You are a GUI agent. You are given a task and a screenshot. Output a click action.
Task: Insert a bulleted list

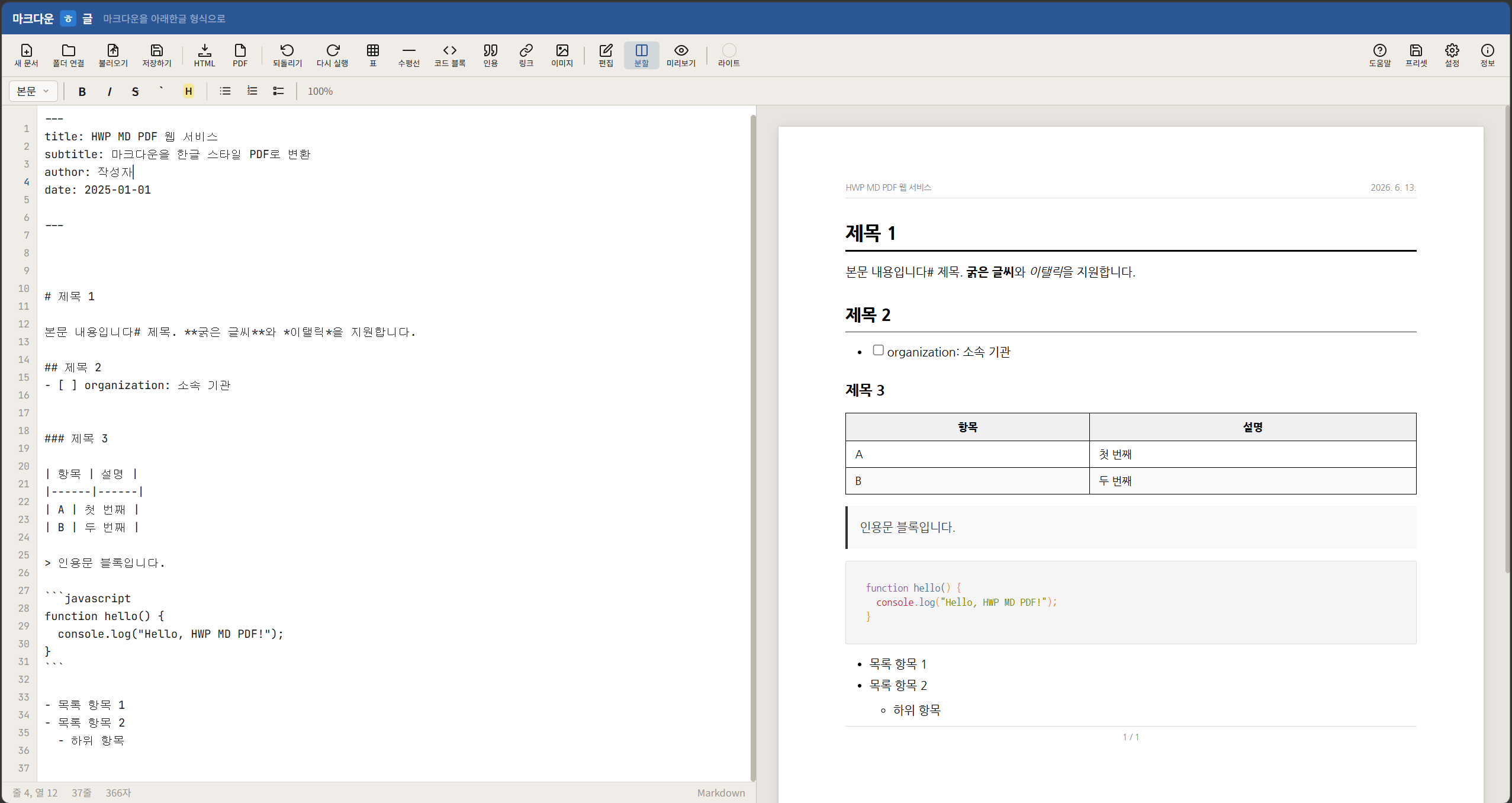point(225,91)
